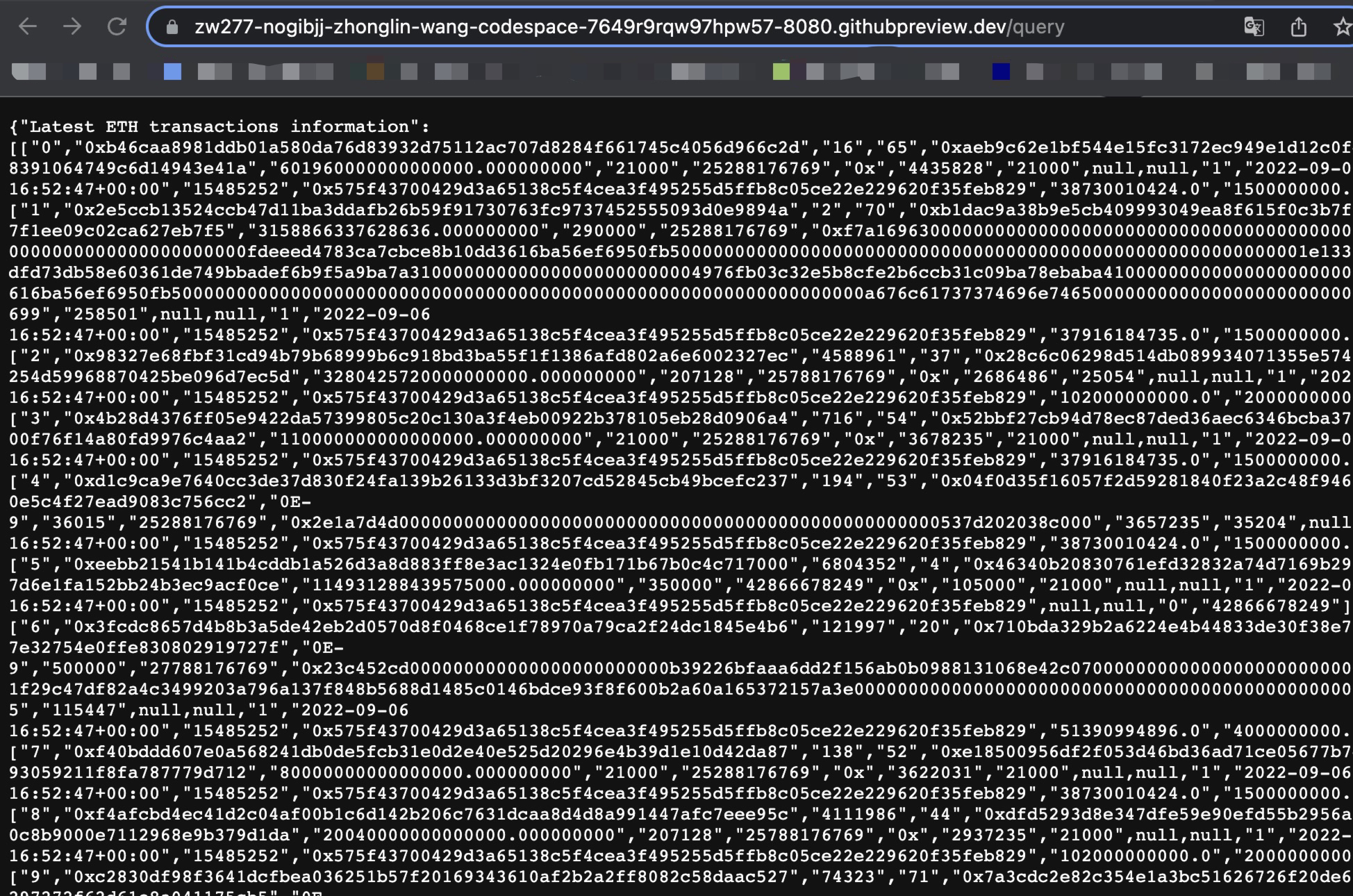The width and height of the screenshot is (1353, 896).
Task: Open the Google Translate page icon
Action: 1254,27
